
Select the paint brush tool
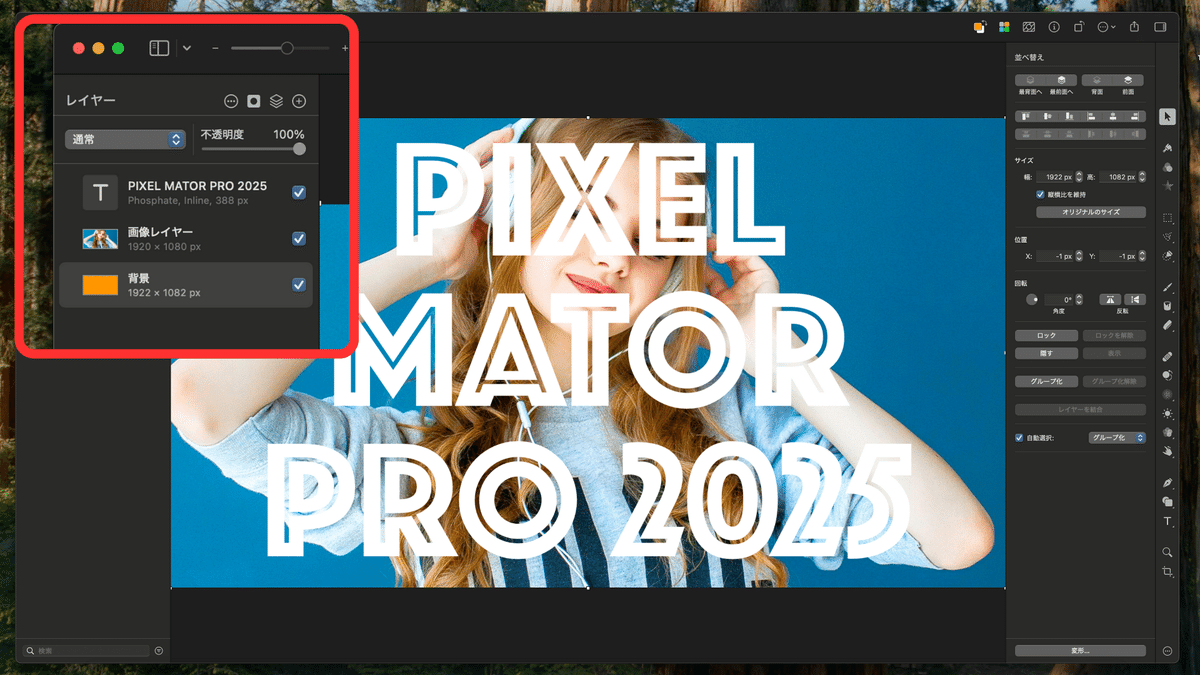click(1167, 287)
